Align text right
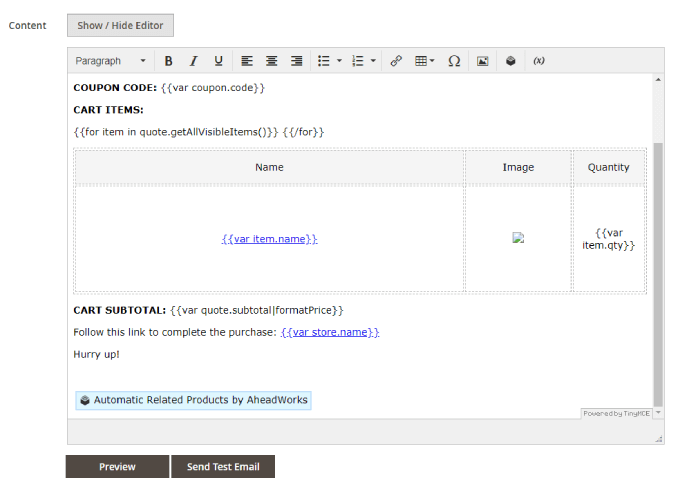The image size is (700, 500). (296, 61)
